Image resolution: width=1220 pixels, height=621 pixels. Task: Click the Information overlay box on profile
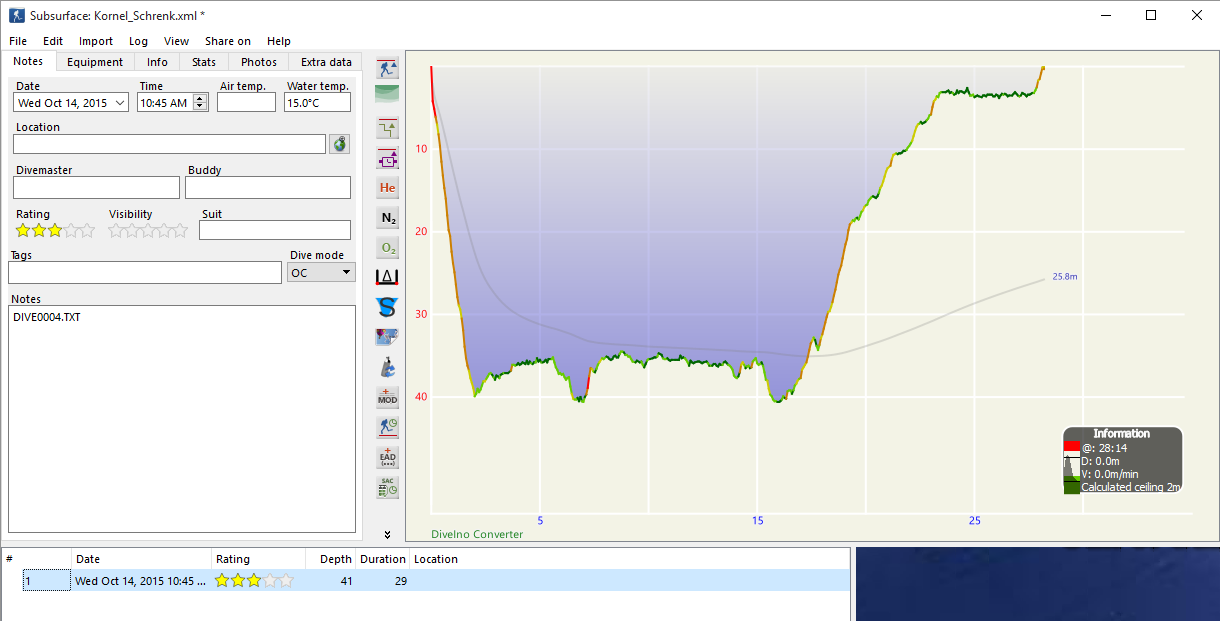point(1122,461)
